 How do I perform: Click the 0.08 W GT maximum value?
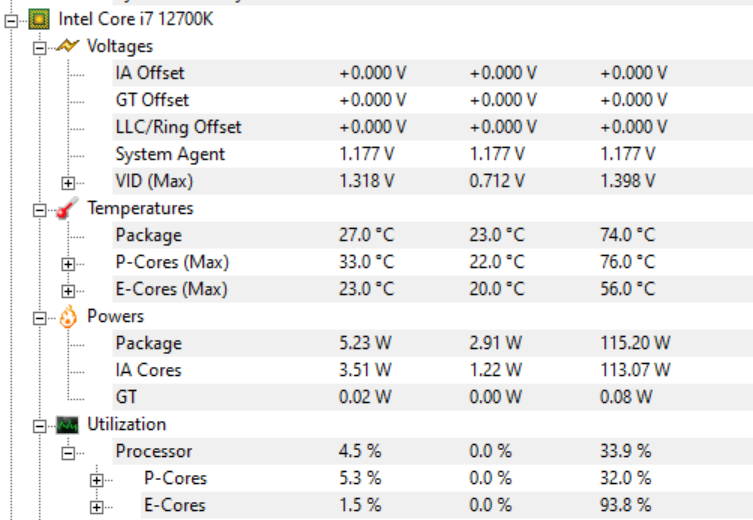(x=626, y=397)
